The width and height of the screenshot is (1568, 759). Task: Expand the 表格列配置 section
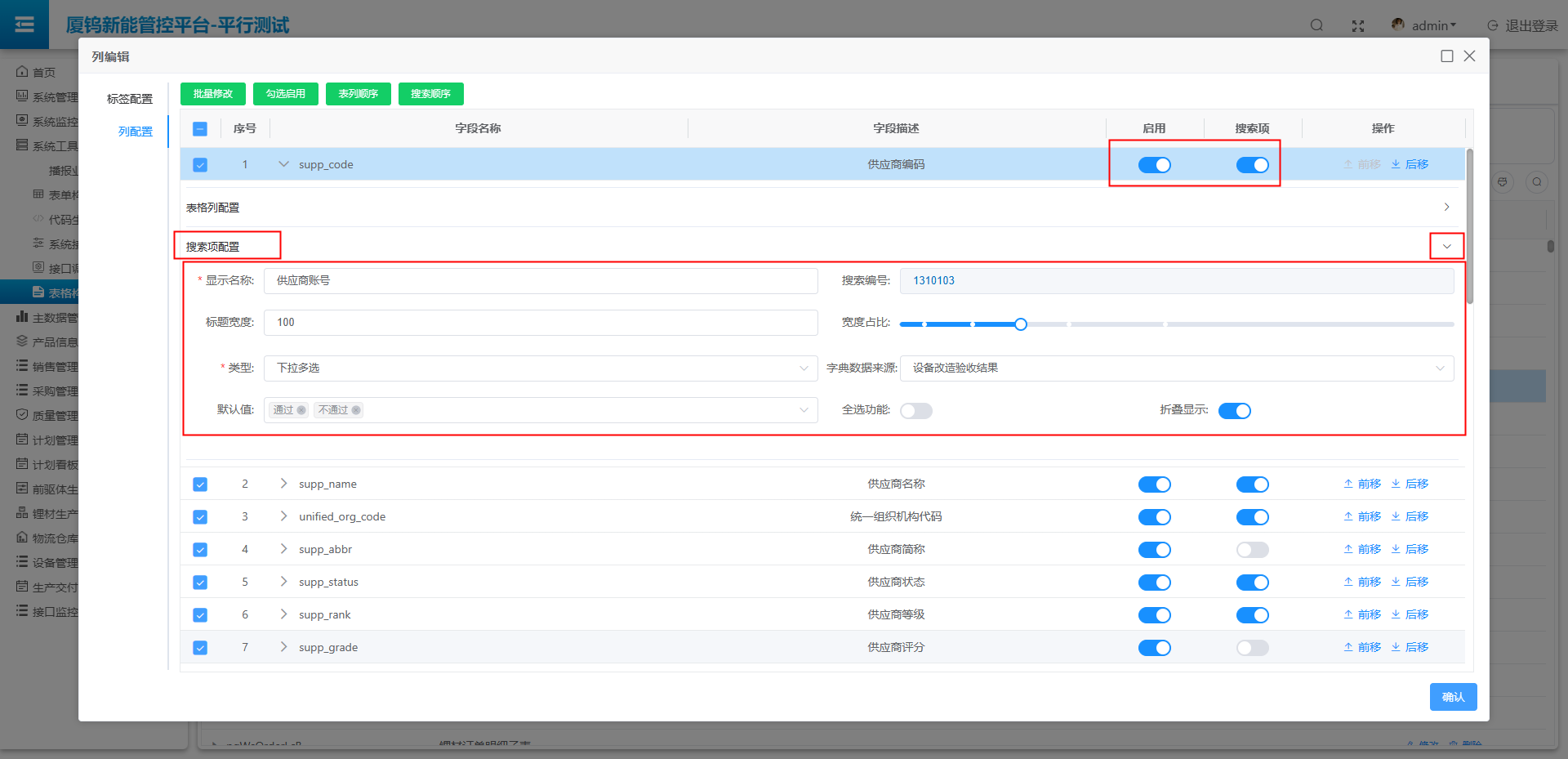(x=1446, y=208)
